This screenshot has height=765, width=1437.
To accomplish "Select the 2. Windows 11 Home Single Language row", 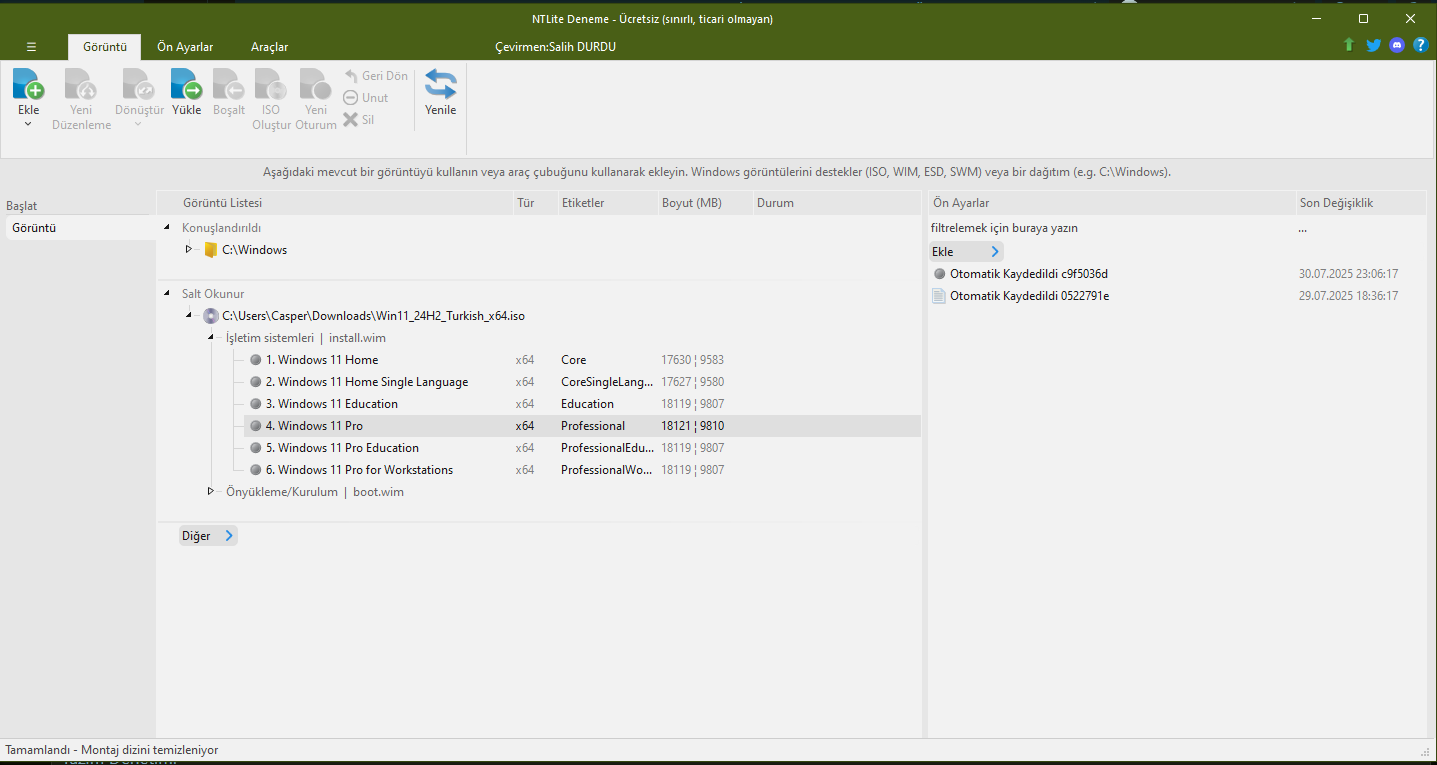I will click(582, 382).
